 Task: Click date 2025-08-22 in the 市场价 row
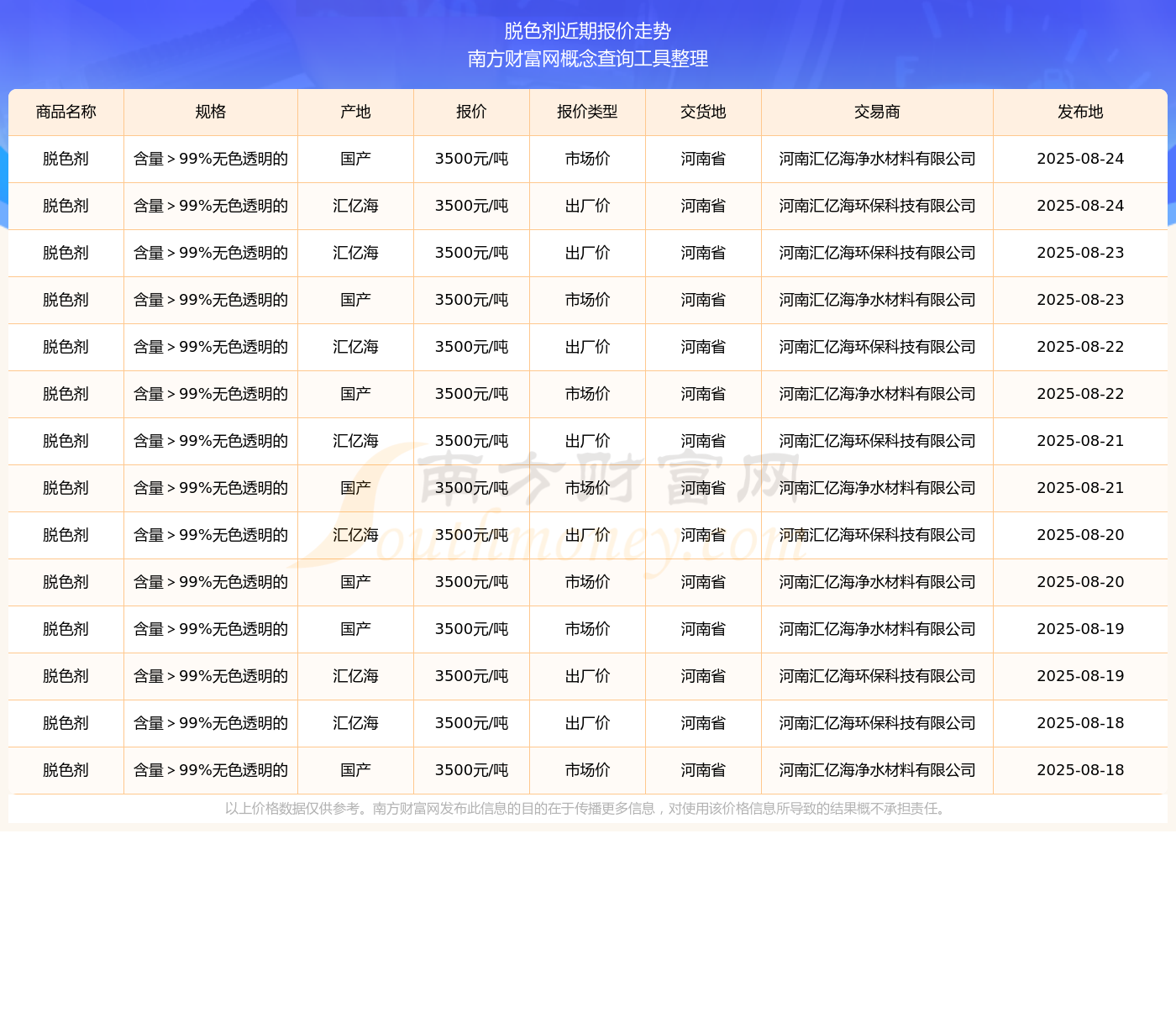point(1080,394)
